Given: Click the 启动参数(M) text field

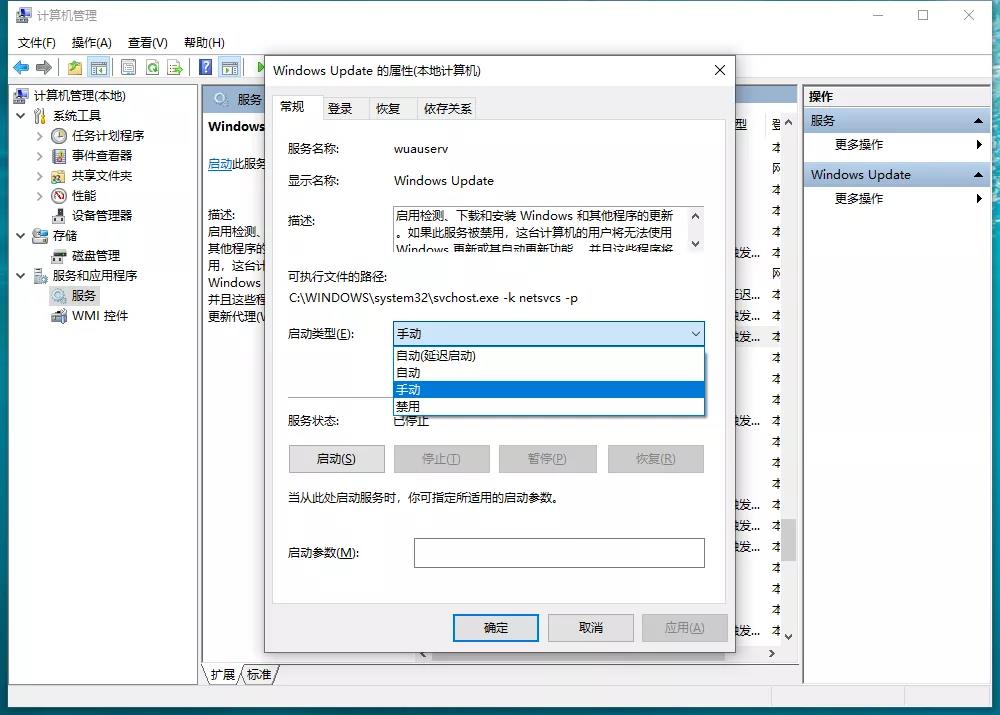Looking at the screenshot, I should [x=559, y=553].
